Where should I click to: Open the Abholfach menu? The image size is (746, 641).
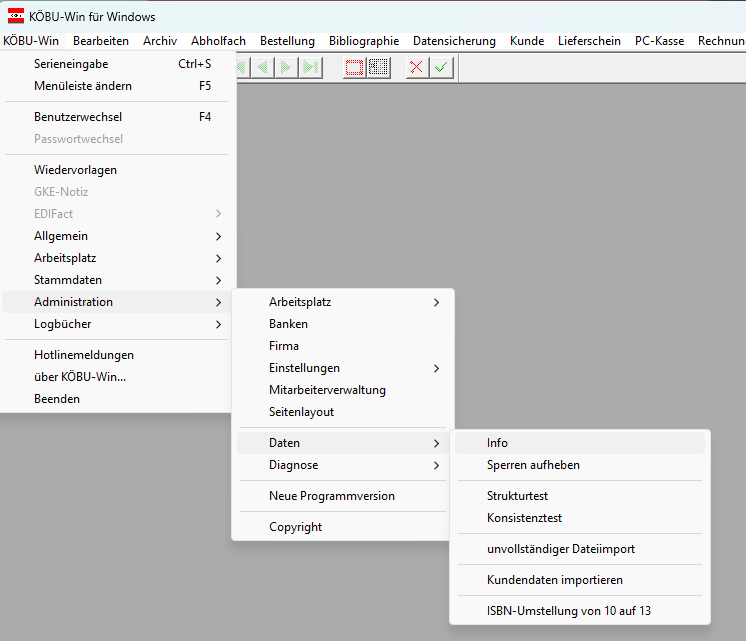tap(218, 41)
